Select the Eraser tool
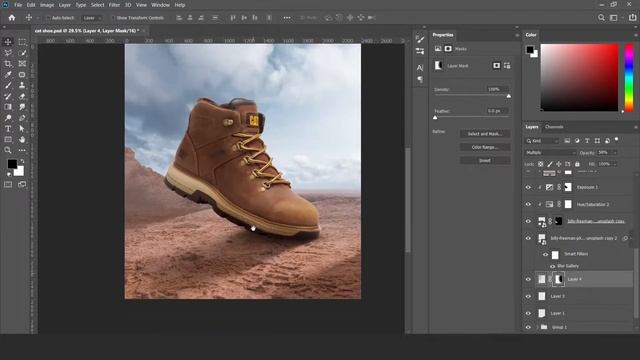Viewport: 640px width, 360px height. (22, 96)
